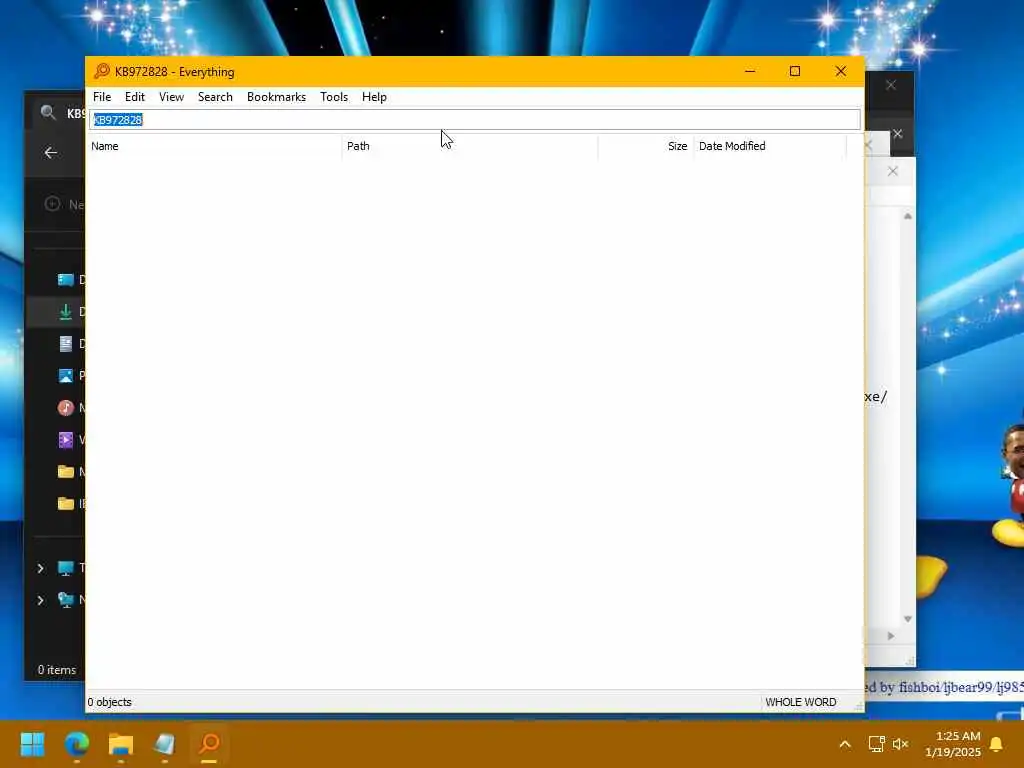Sort results by Size column
Image resolution: width=1024 pixels, height=768 pixels.
click(645, 146)
